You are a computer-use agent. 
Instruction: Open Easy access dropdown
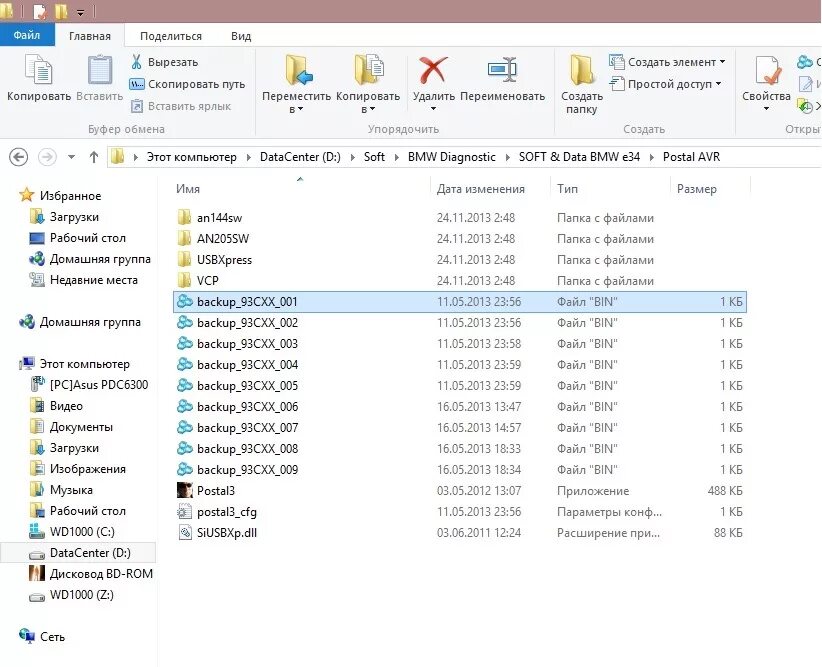tap(665, 84)
